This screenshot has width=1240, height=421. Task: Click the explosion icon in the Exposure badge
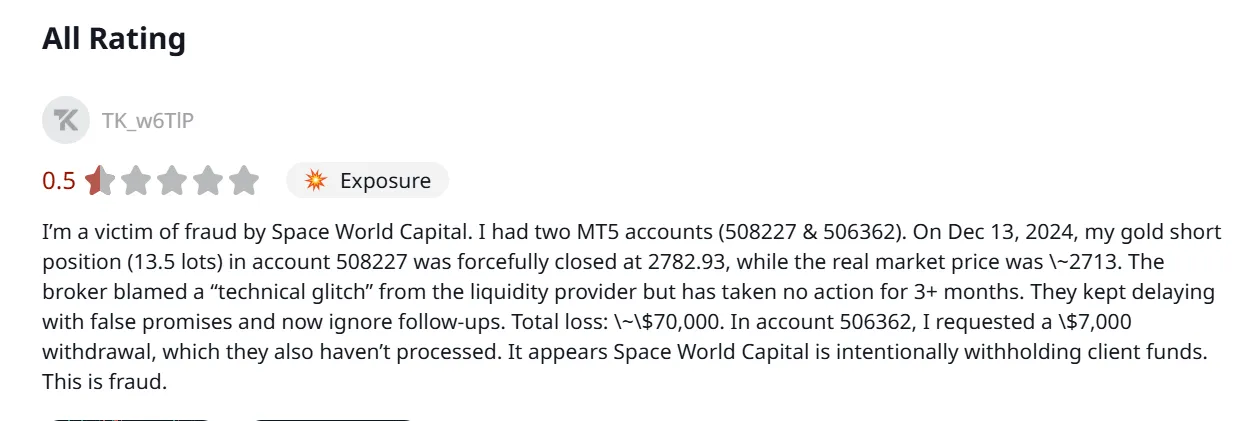pos(316,181)
